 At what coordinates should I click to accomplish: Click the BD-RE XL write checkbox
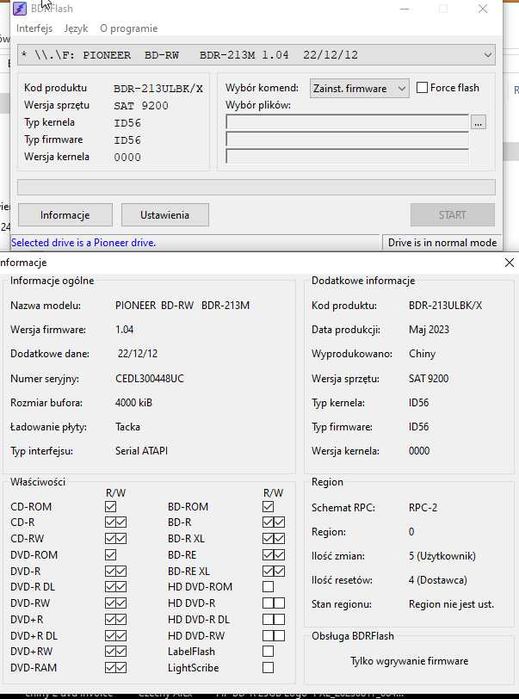pos(279,571)
